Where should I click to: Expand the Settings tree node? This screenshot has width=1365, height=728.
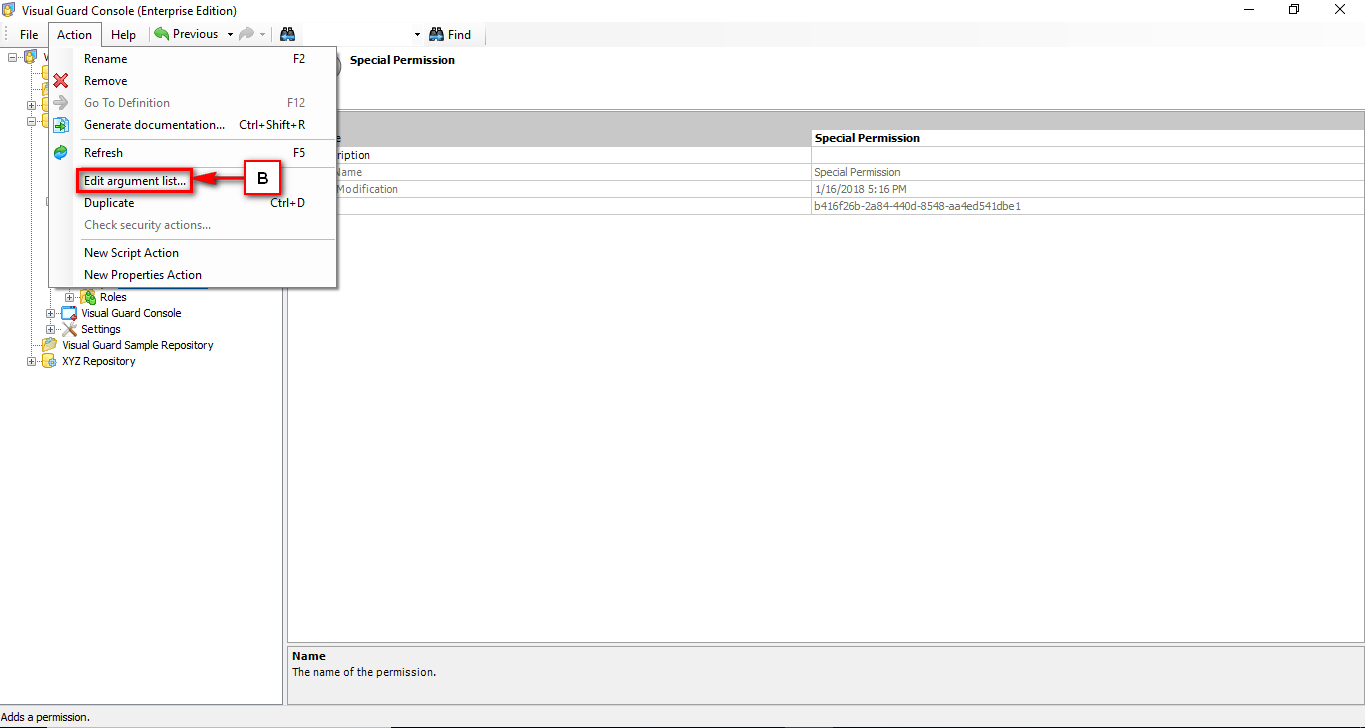click(51, 329)
